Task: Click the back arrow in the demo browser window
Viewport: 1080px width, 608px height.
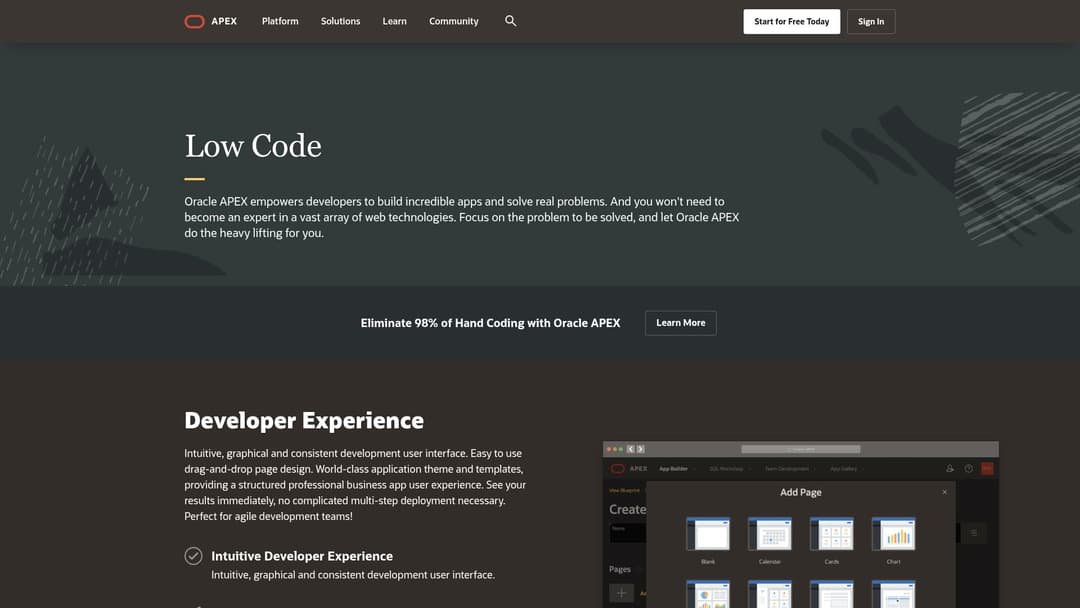Action: (x=630, y=449)
